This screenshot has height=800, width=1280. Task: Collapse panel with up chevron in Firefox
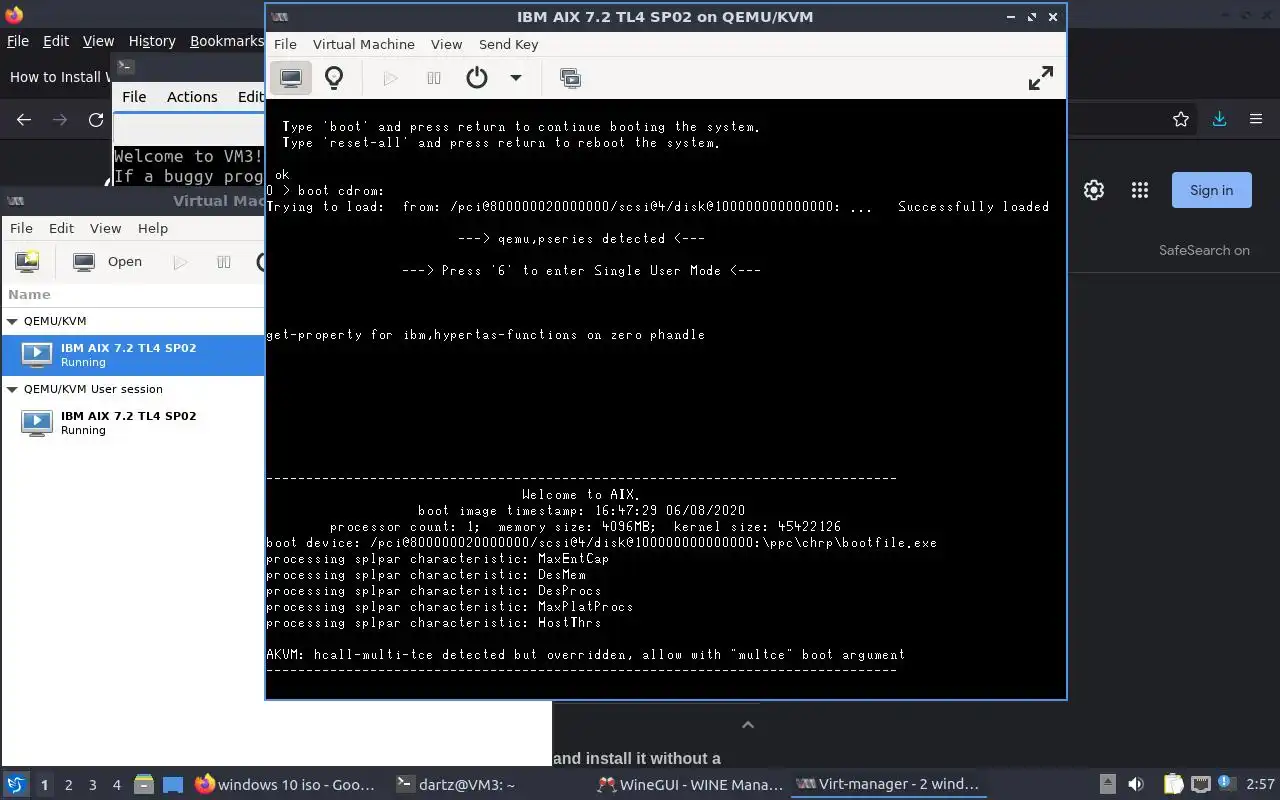click(x=747, y=724)
